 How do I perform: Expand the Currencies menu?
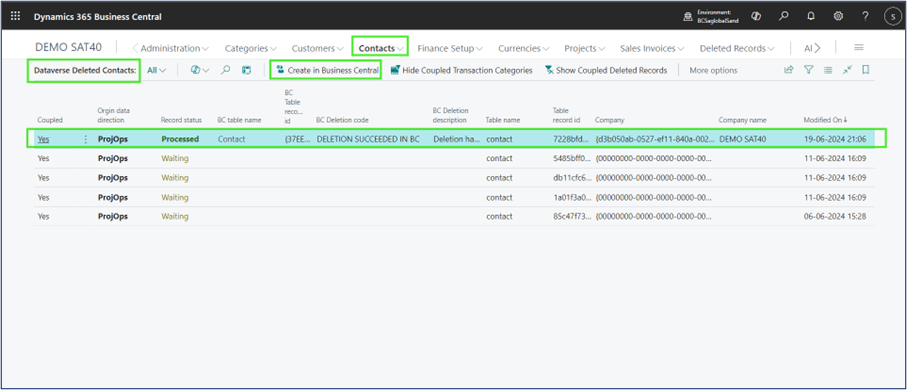click(x=523, y=48)
